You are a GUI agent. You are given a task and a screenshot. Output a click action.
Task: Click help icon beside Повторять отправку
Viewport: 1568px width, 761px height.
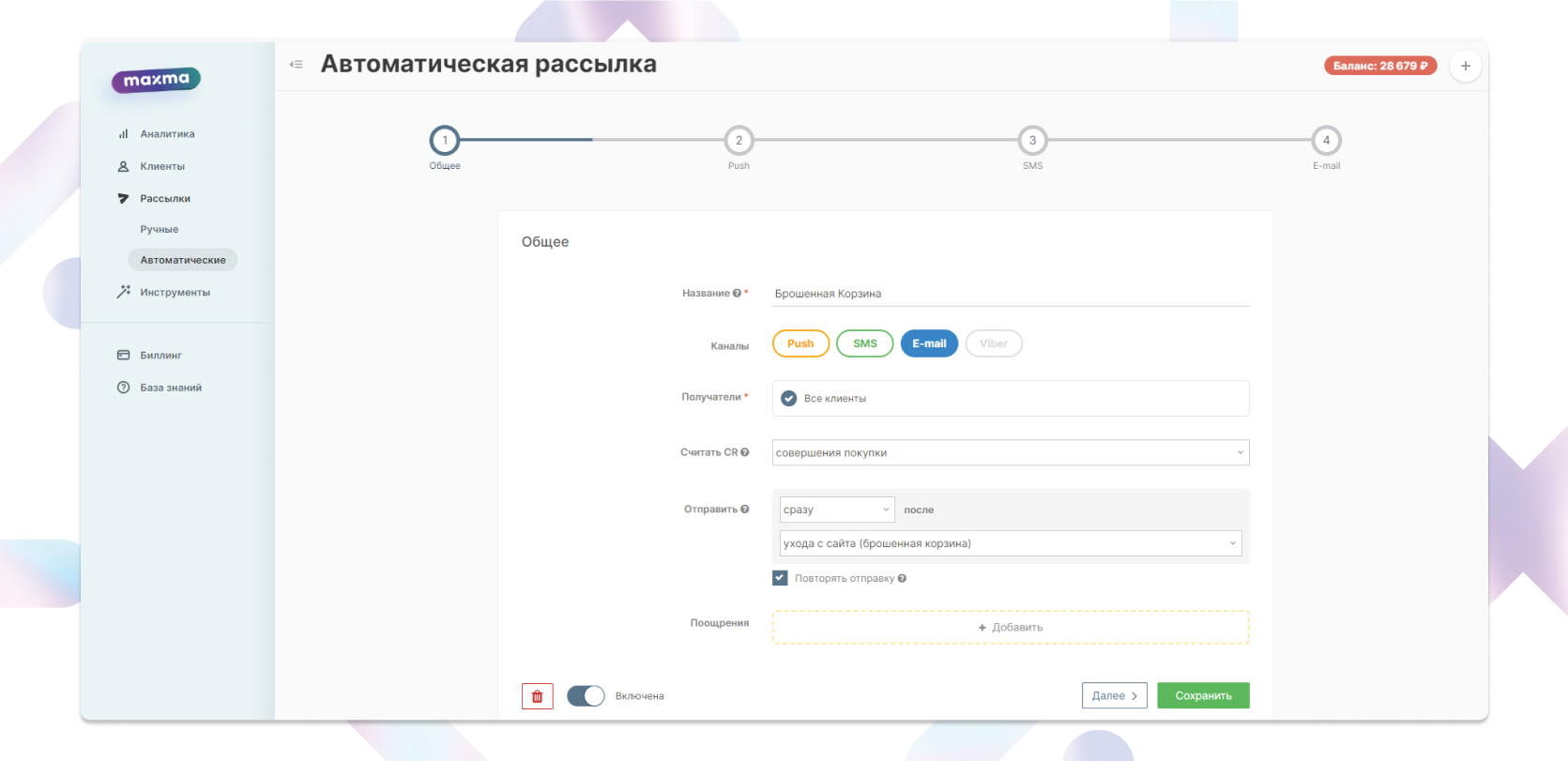coord(902,579)
